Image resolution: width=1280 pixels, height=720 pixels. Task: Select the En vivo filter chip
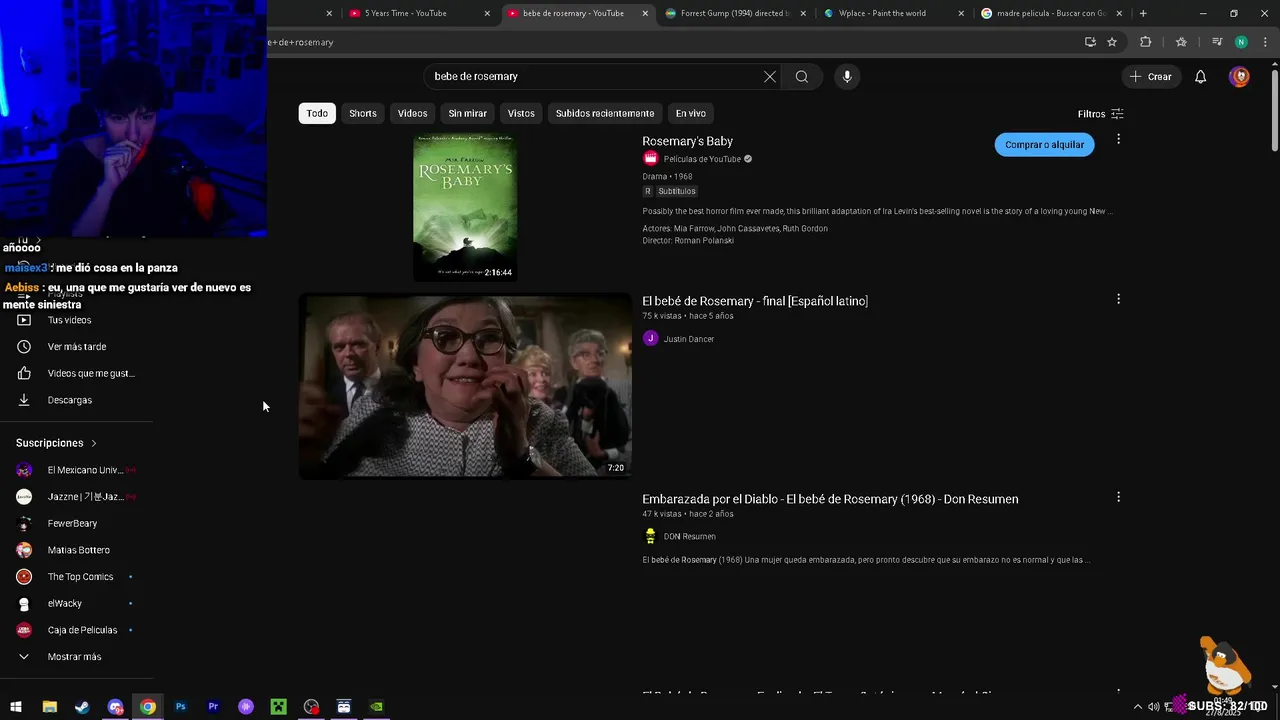[x=690, y=113]
